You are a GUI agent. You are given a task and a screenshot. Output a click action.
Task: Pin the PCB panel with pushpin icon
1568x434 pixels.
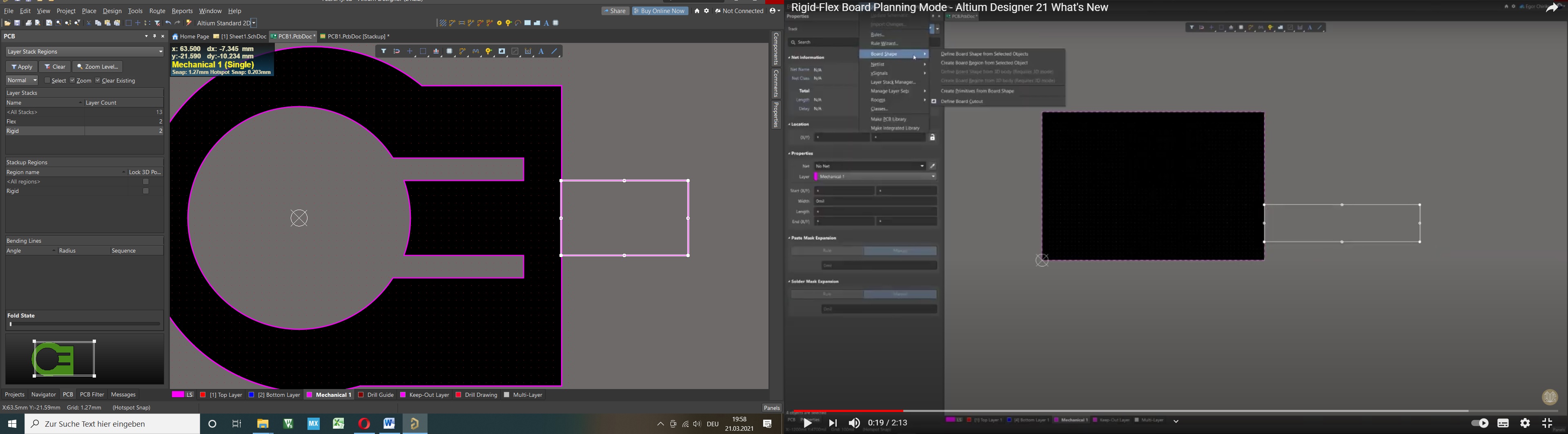155,36
